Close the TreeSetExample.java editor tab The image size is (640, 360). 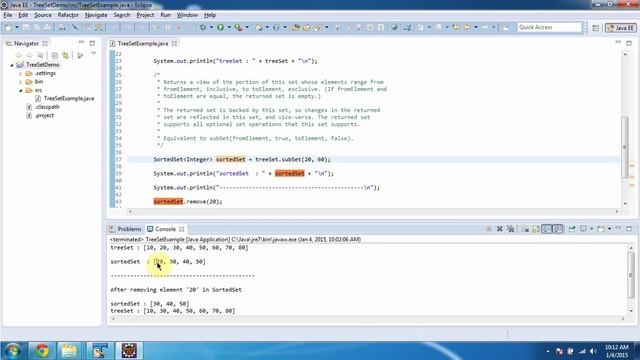pyautogui.click(x=174, y=43)
